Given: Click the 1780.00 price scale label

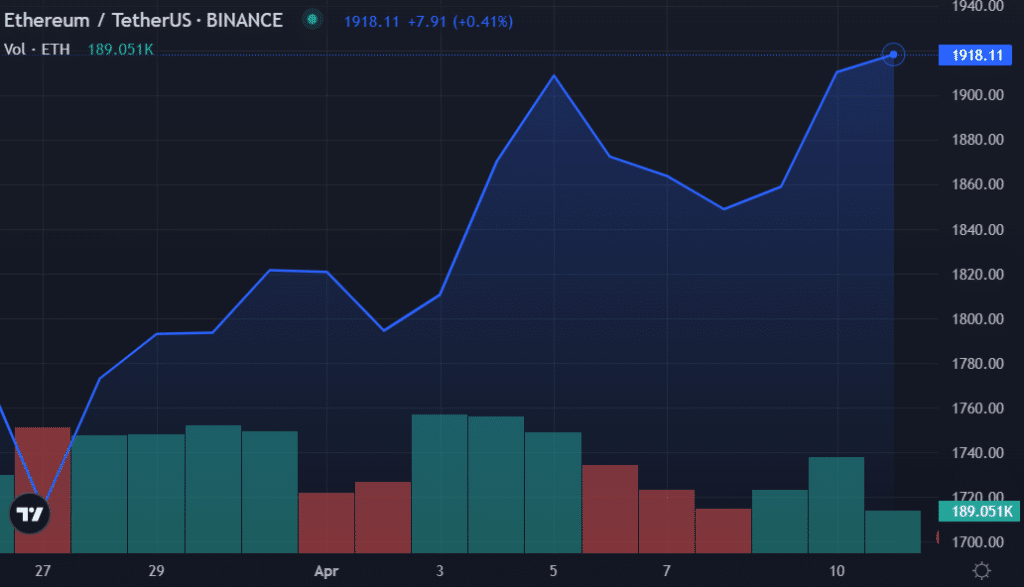Looking at the screenshot, I should (x=978, y=363).
